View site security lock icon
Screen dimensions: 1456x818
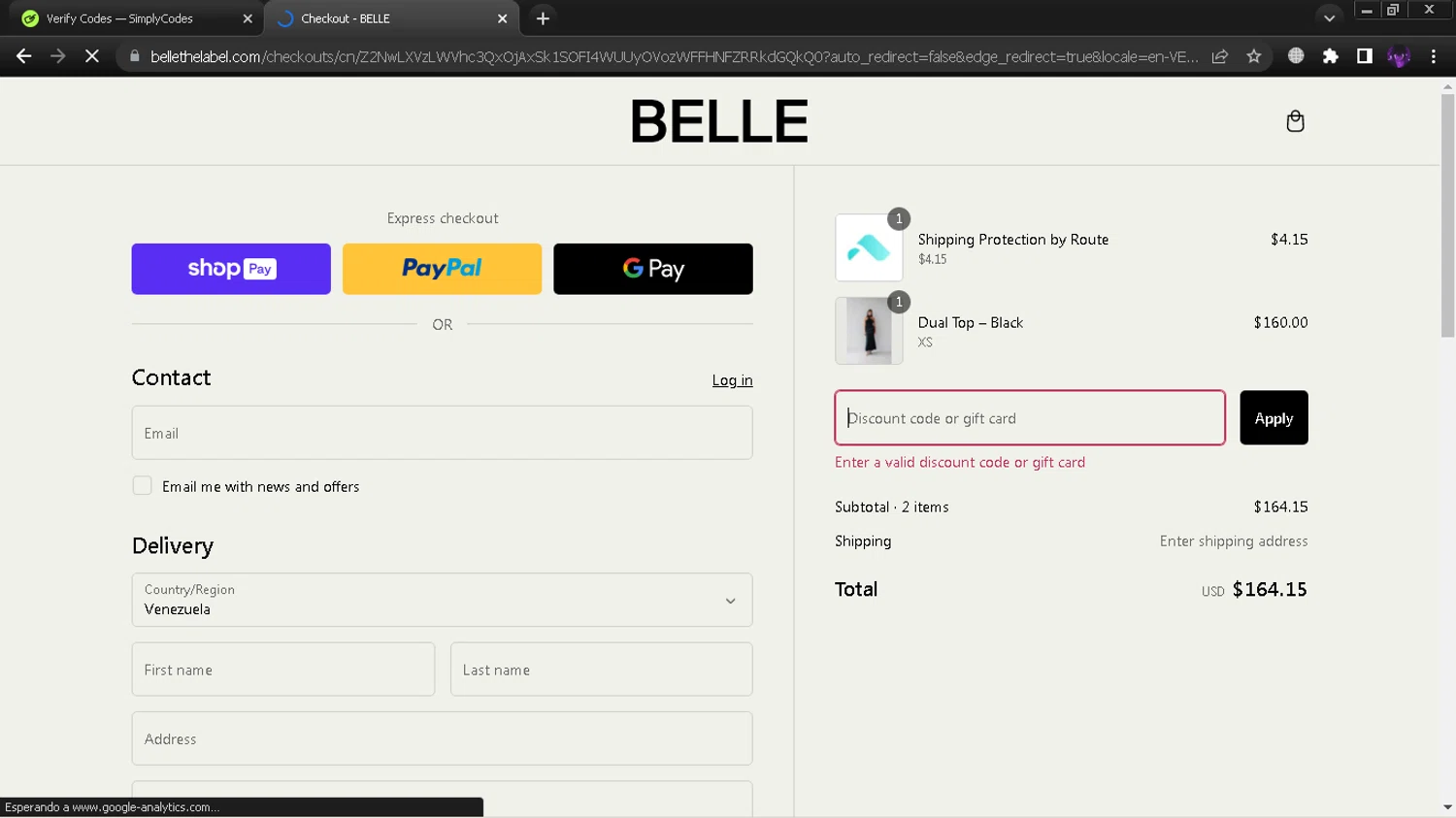click(x=135, y=56)
